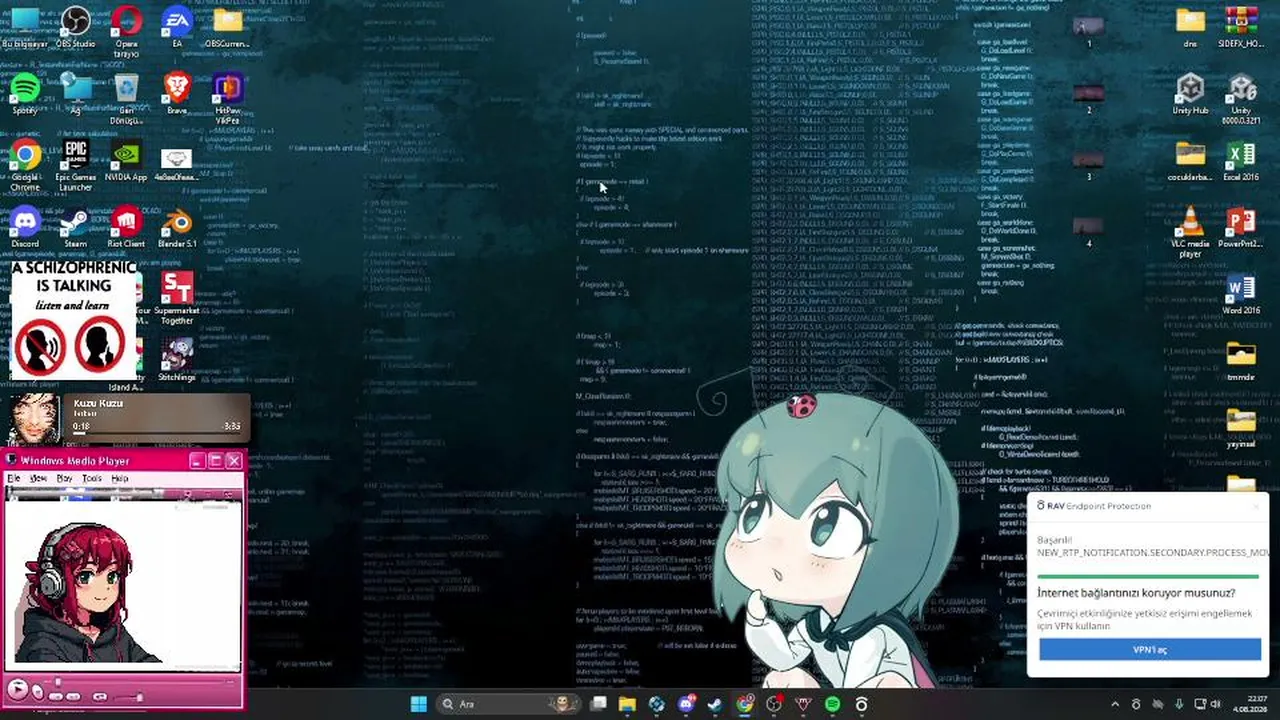Select the SIDEFX archive icon
This screenshot has height=720, width=1280.
coord(1241,27)
